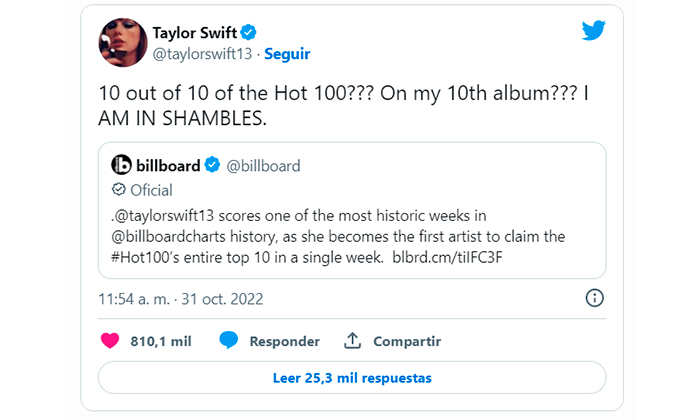Image resolution: width=700 pixels, height=420 pixels.
Task: Click the Responder label
Action: coord(284,341)
